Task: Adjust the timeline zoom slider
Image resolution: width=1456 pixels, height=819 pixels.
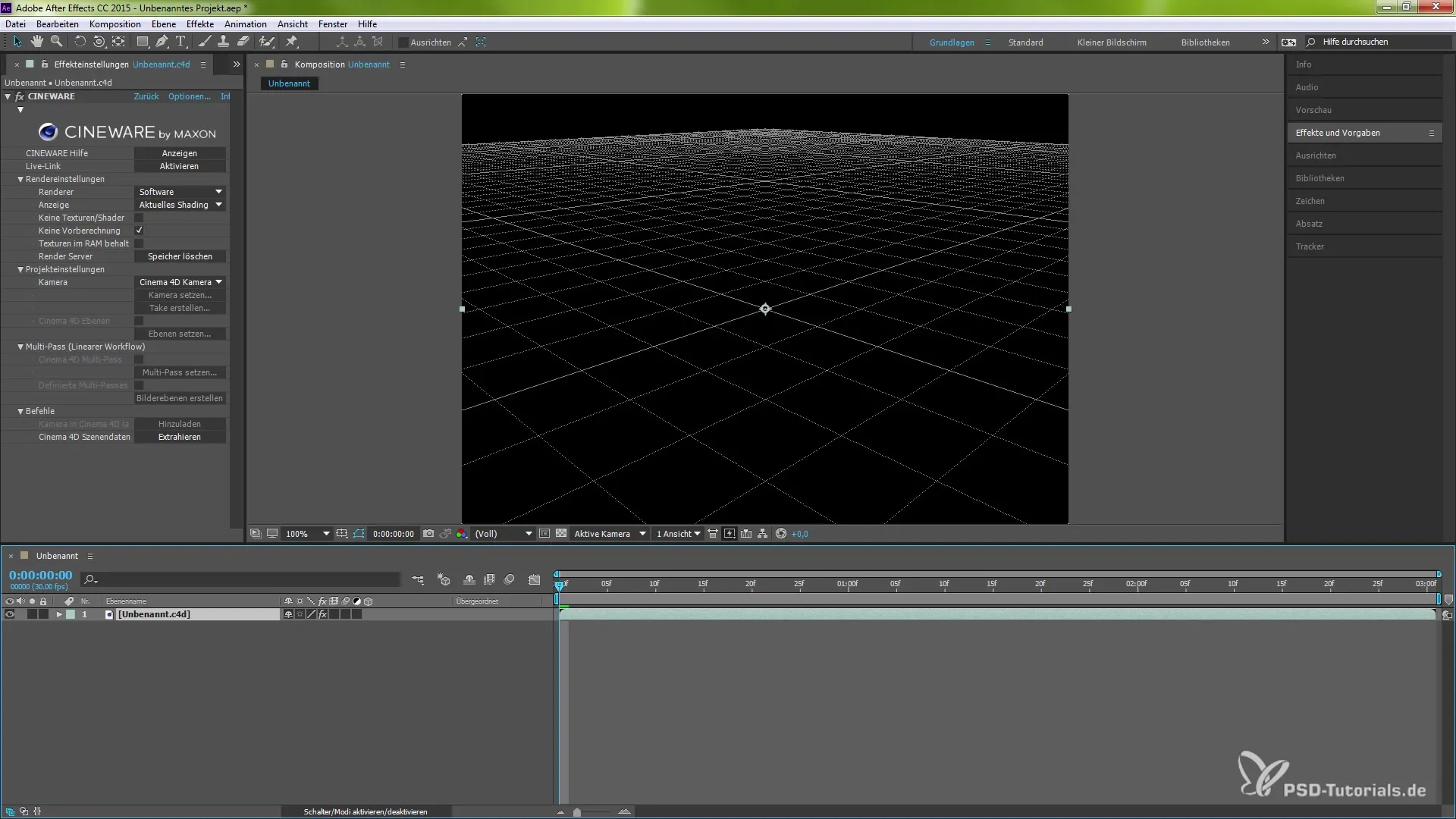Action: tap(577, 812)
